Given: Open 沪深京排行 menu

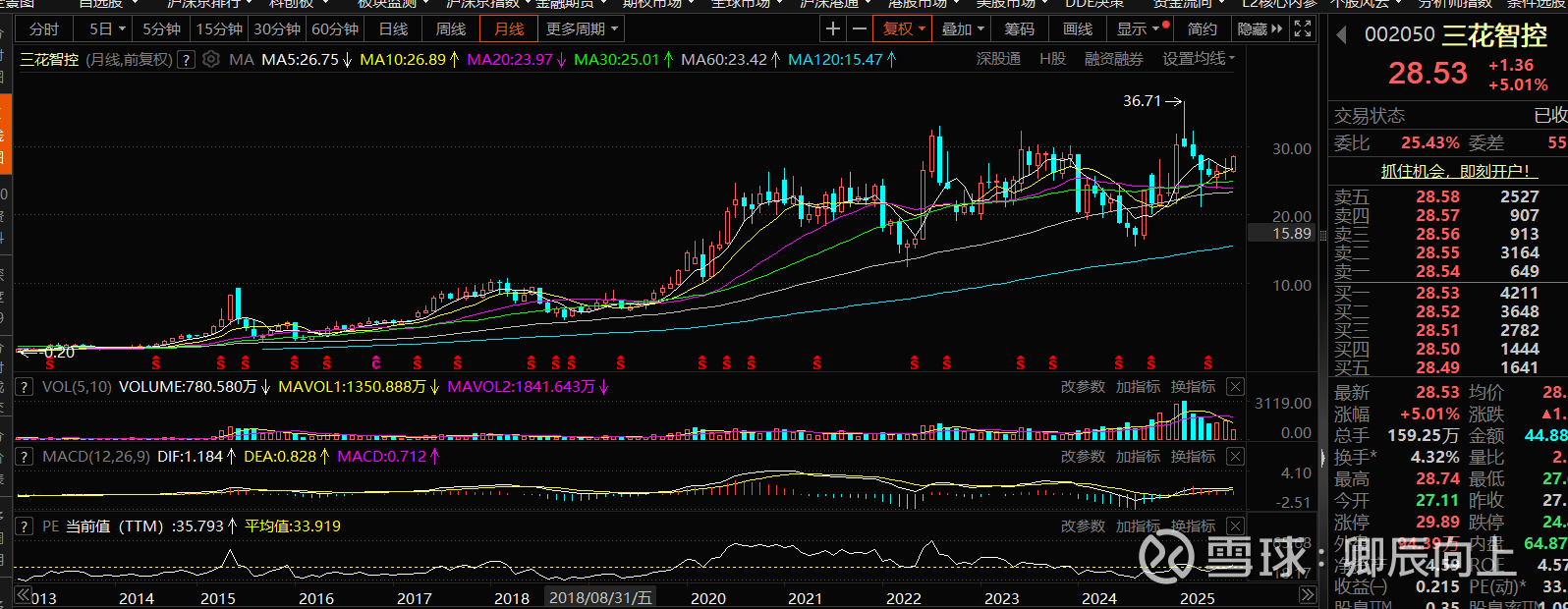Looking at the screenshot, I should coord(209,4).
